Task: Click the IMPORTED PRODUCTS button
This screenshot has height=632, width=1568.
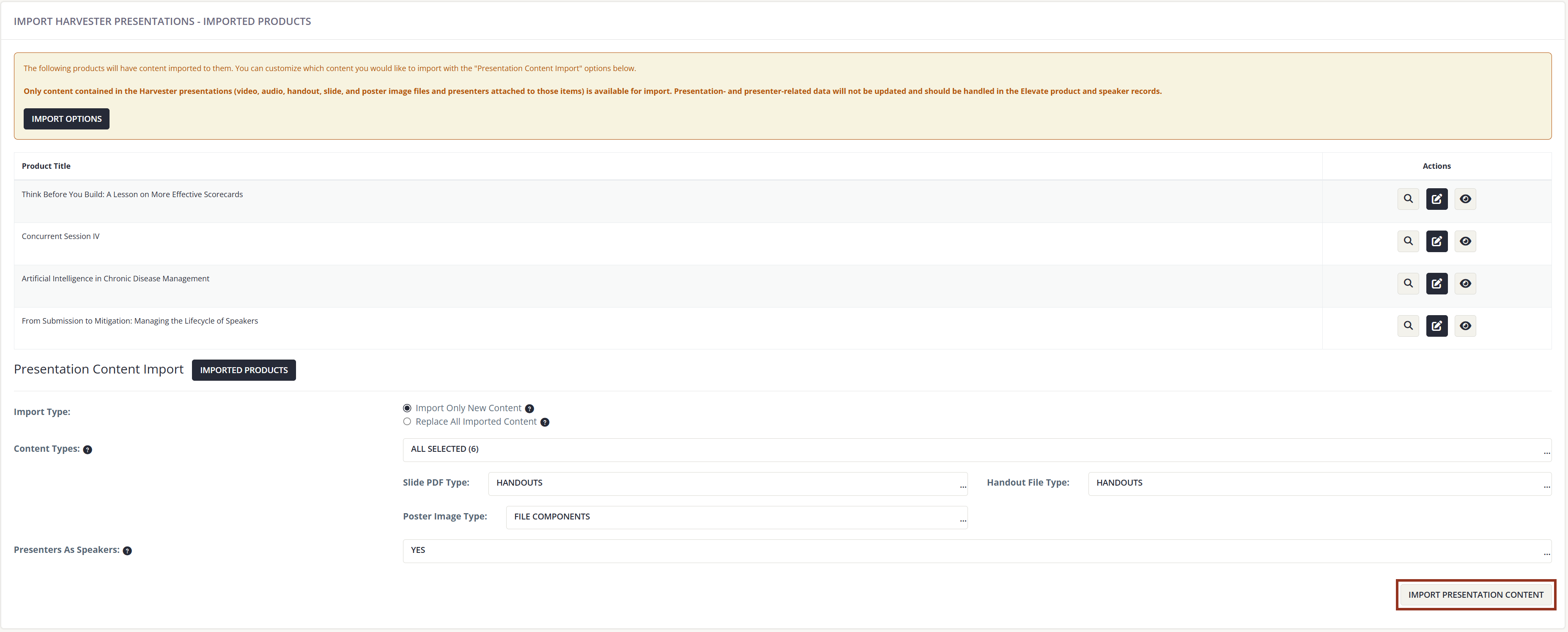Action: [x=244, y=370]
